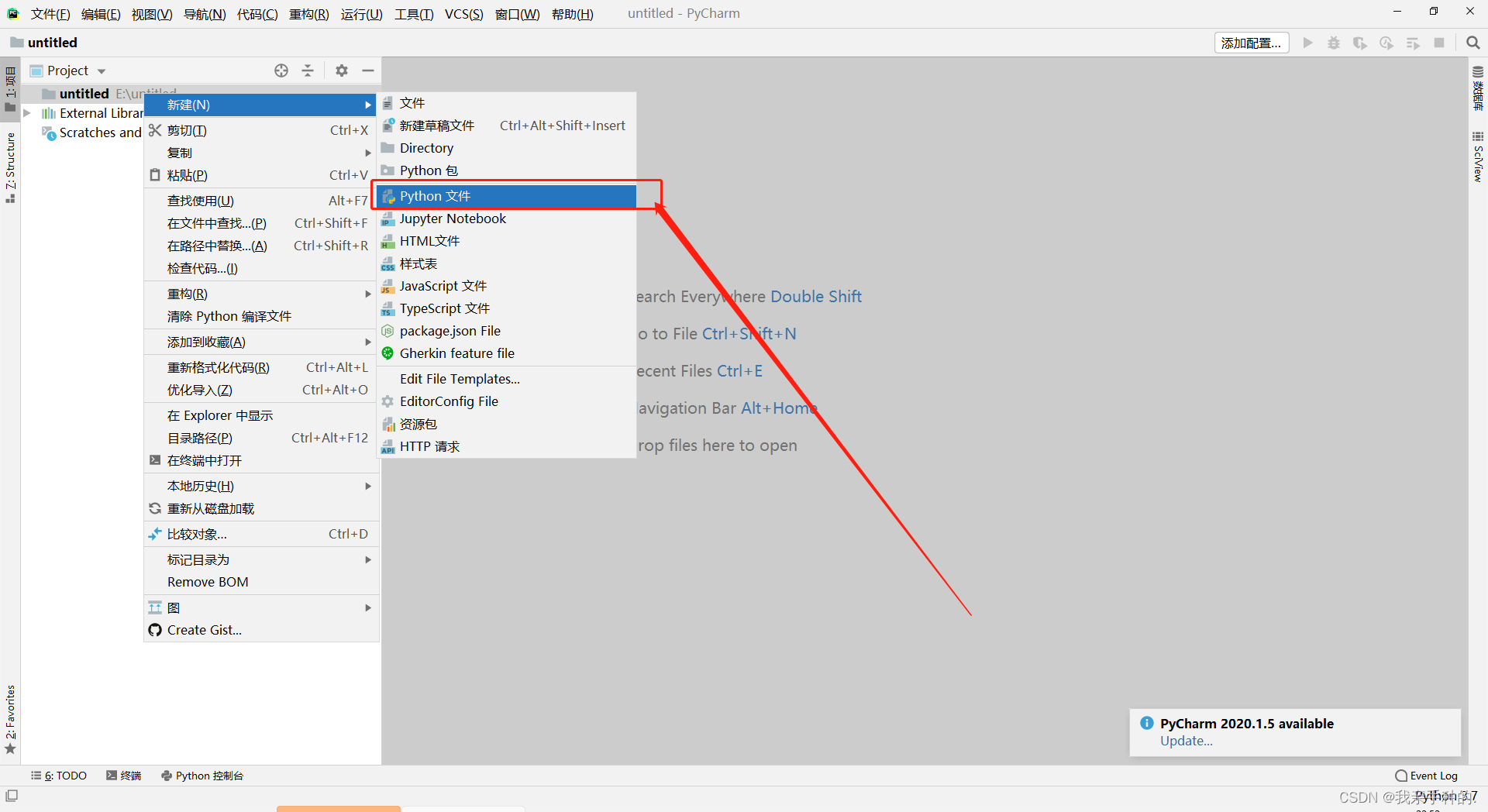1488x812 pixels.
Task: Expand the Project view dropdown
Action: [102, 71]
